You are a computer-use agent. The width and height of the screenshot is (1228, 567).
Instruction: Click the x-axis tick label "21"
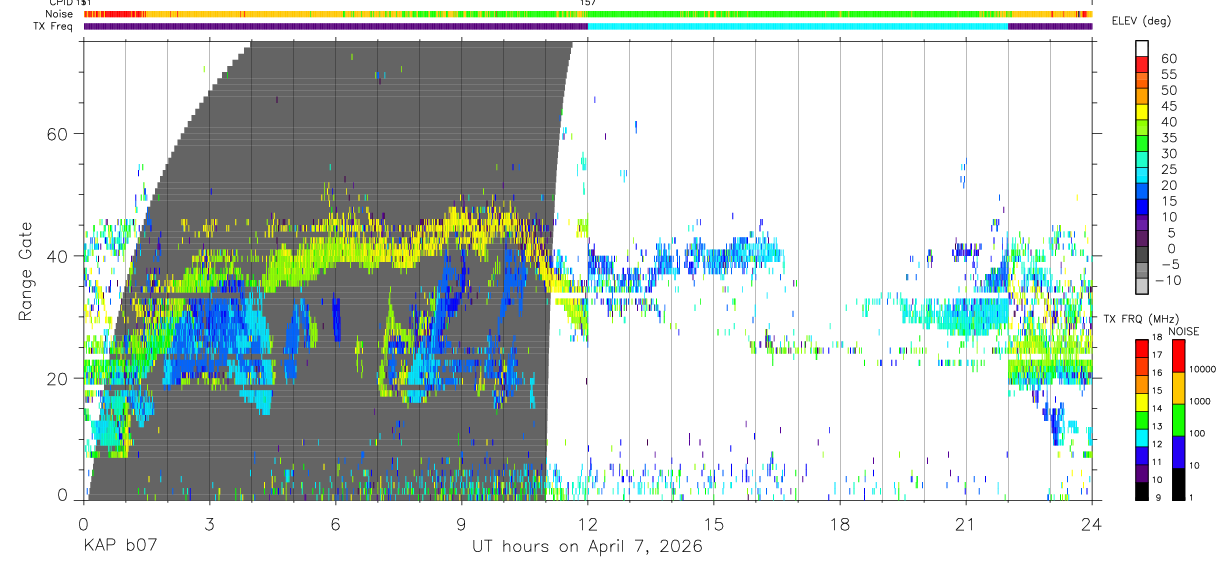coord(966,523)
